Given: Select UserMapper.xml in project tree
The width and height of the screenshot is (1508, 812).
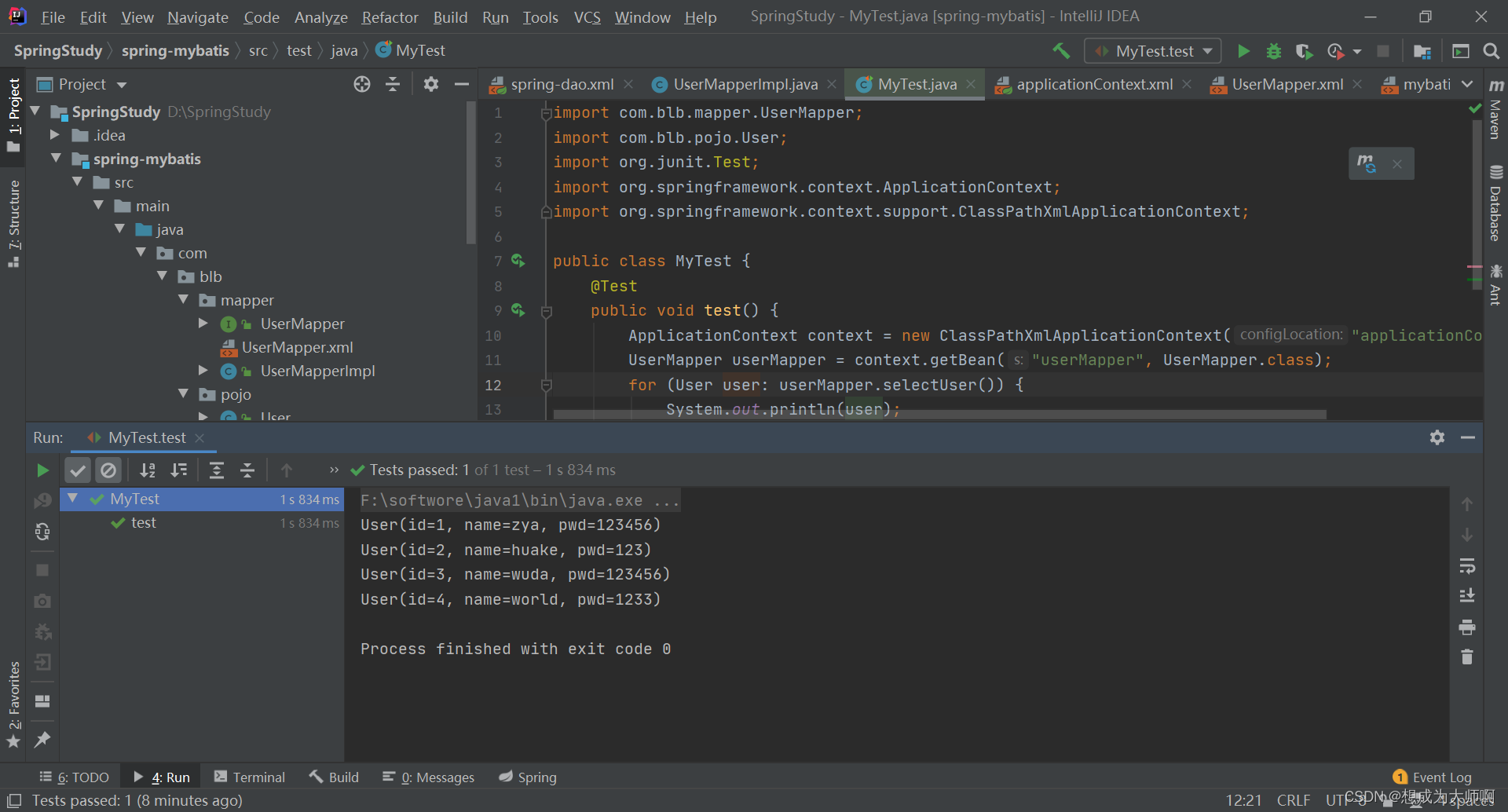Looking at the screenshot, I should tap(297, 347).
